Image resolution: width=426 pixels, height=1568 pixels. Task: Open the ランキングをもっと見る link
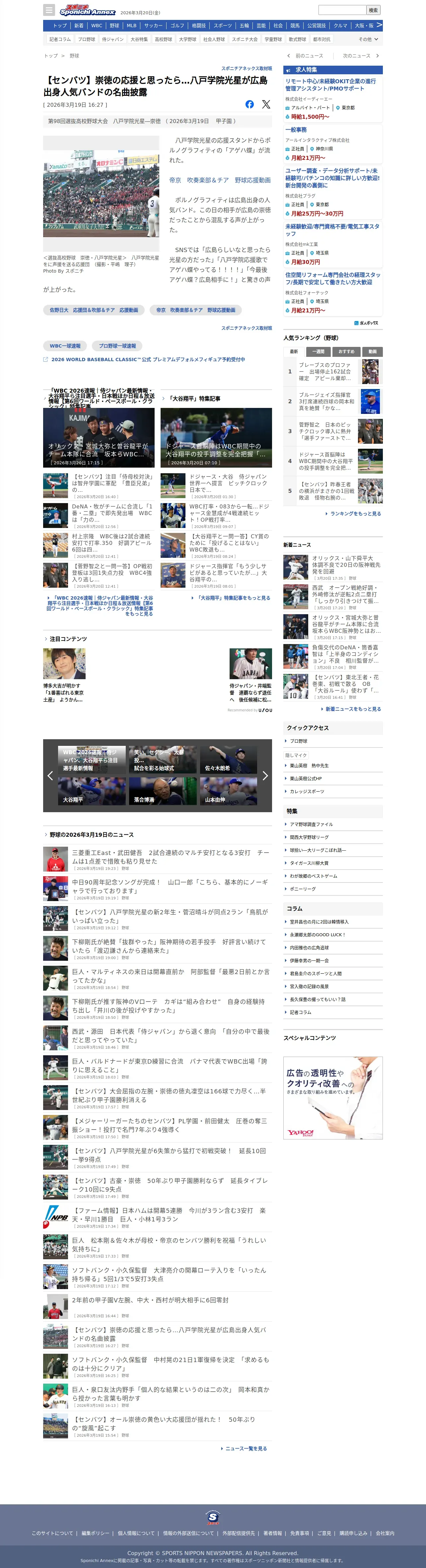coord(355,514)
